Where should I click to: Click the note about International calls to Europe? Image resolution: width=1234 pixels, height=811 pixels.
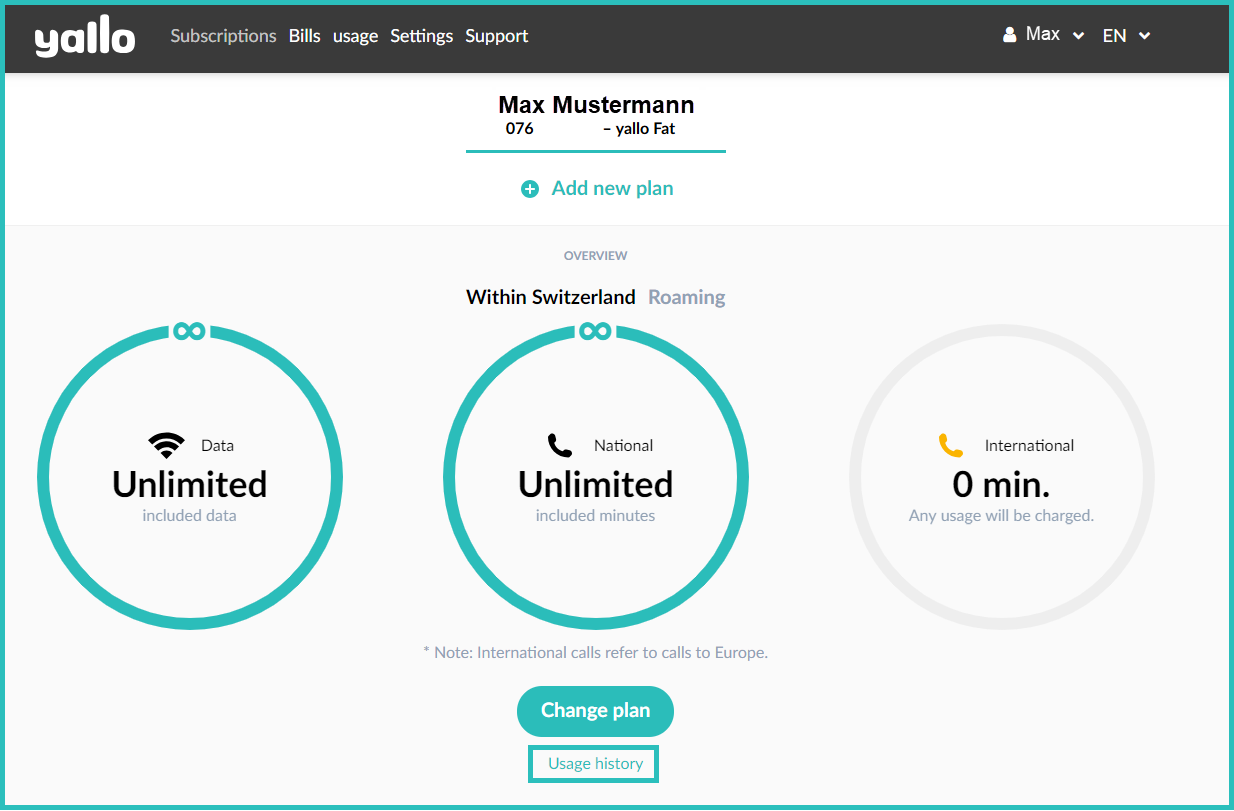pyautogui.click(x=595, y=653)
